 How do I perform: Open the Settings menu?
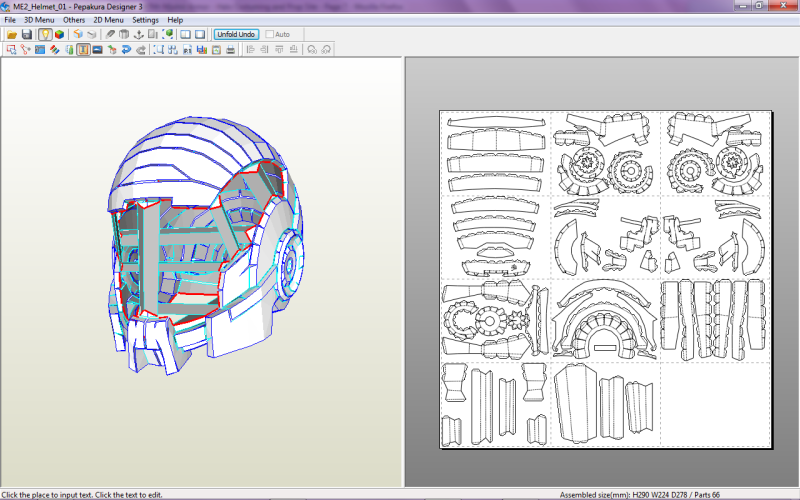click(145, 20)
